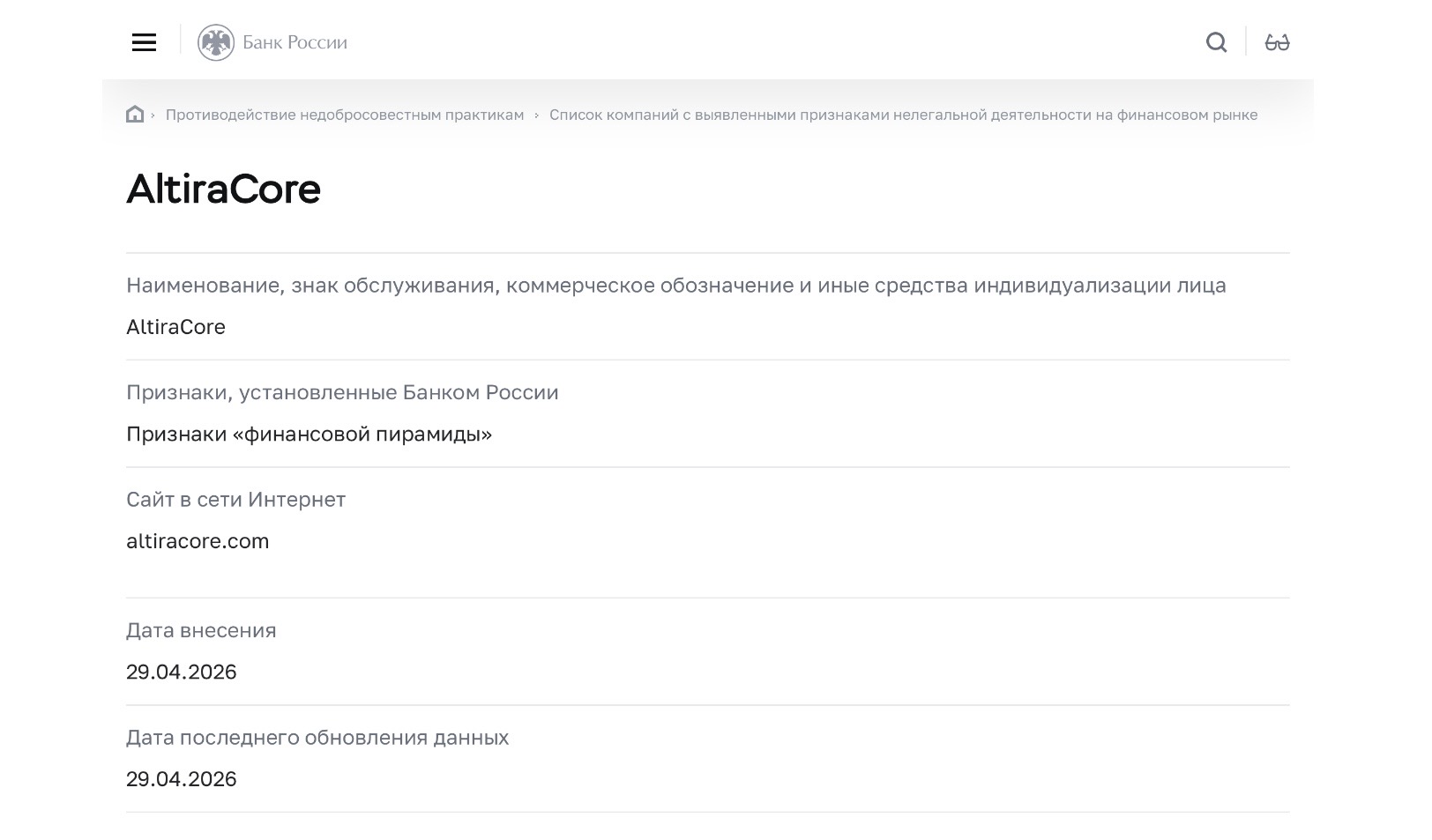
Task: Click the label Наименование, знак обслуживания
Action: pos(676,286)
